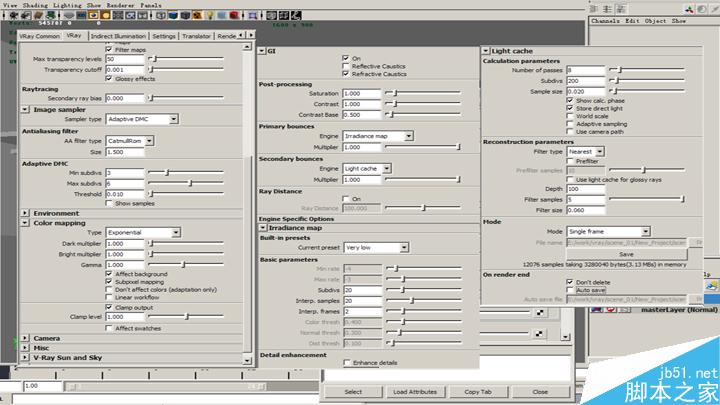Click the light bulb use all lights icon

209,15
